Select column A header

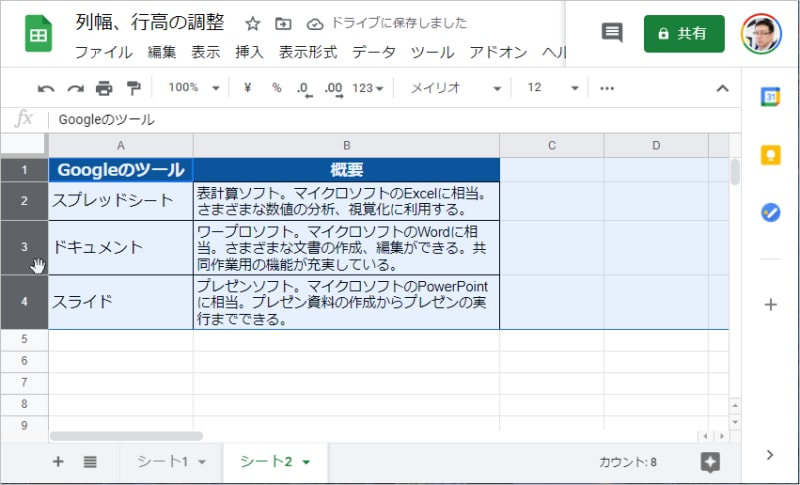point(121,146)
